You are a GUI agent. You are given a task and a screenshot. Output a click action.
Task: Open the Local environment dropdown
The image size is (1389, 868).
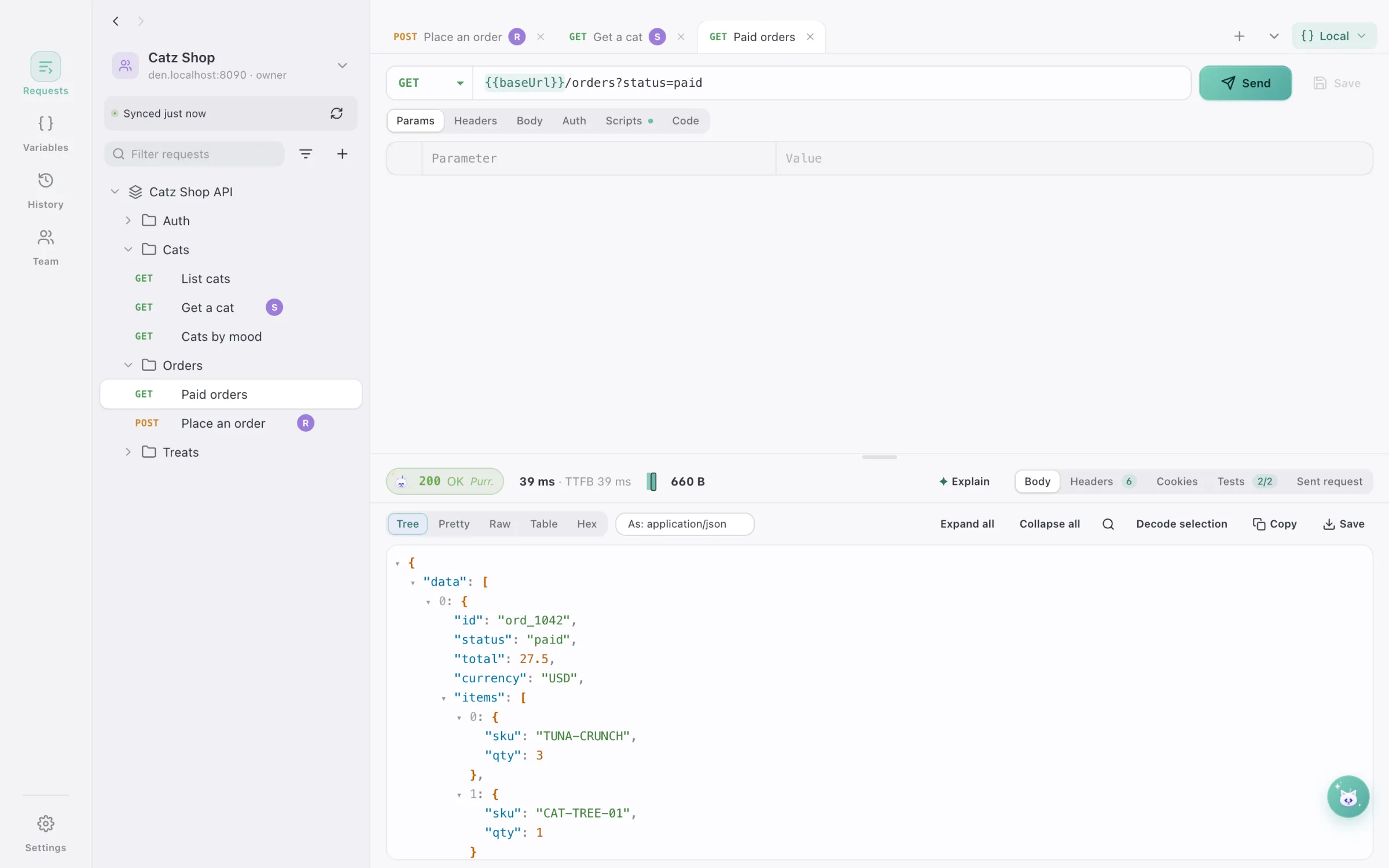click(x=1333, y=36)
